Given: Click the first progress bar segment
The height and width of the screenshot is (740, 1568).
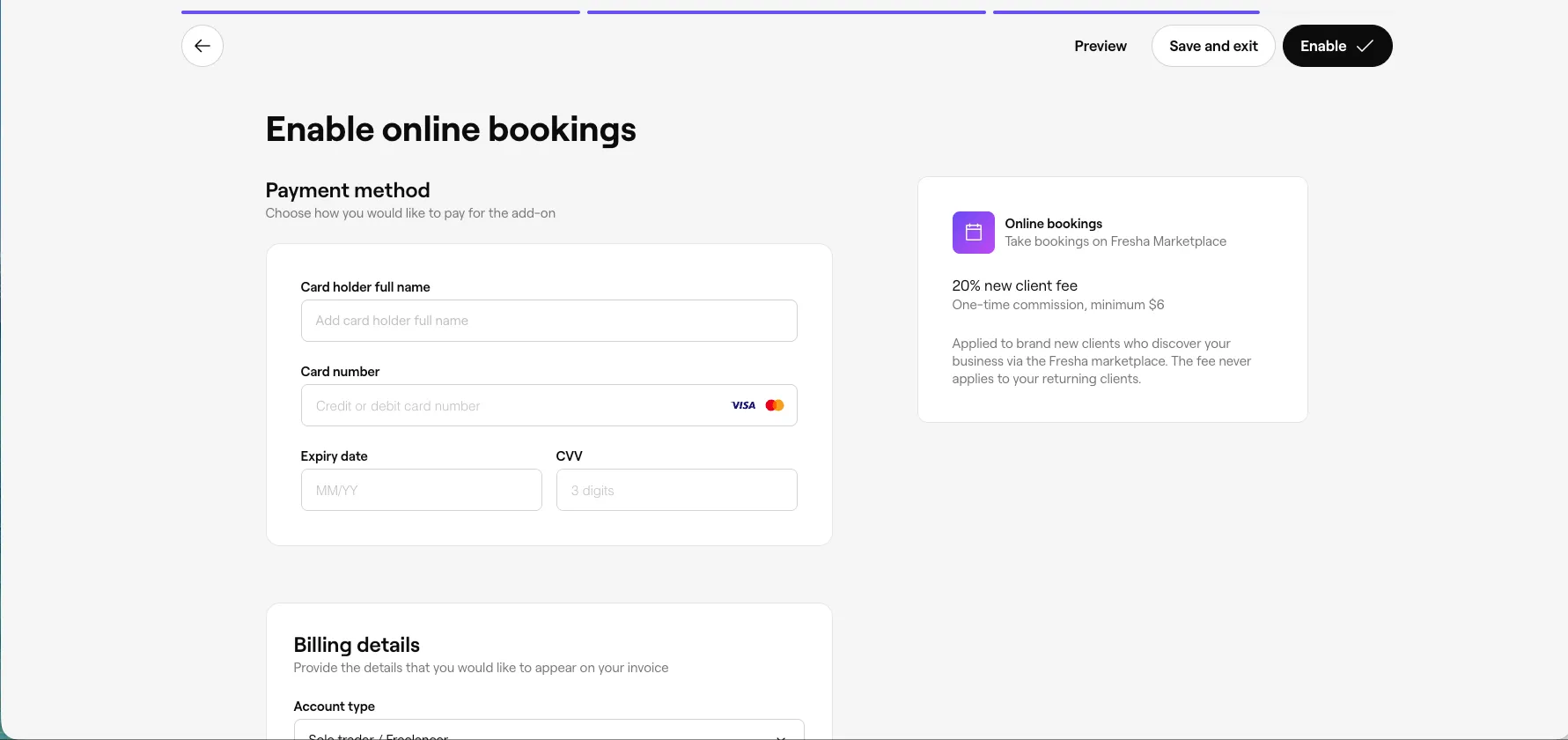Looking at the screenshot, I should (x=380, y=12).
